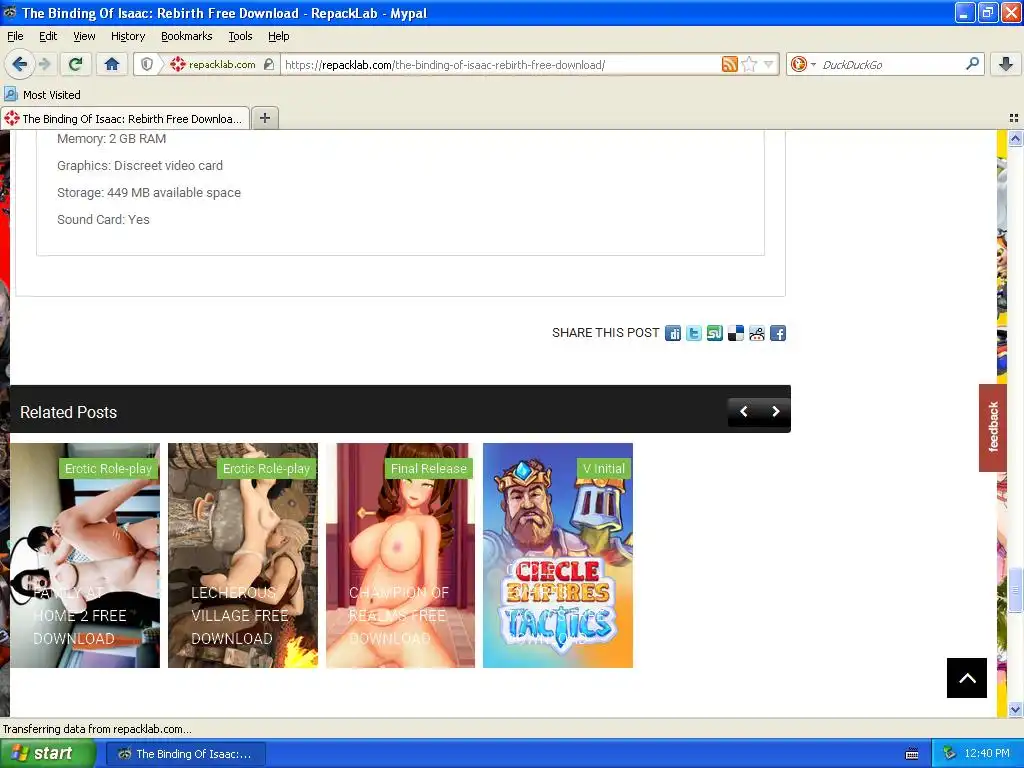The image size is (1024, 768).
Task: Click the RSS feed icon in the address bar
Action: [x=729, y=64]
